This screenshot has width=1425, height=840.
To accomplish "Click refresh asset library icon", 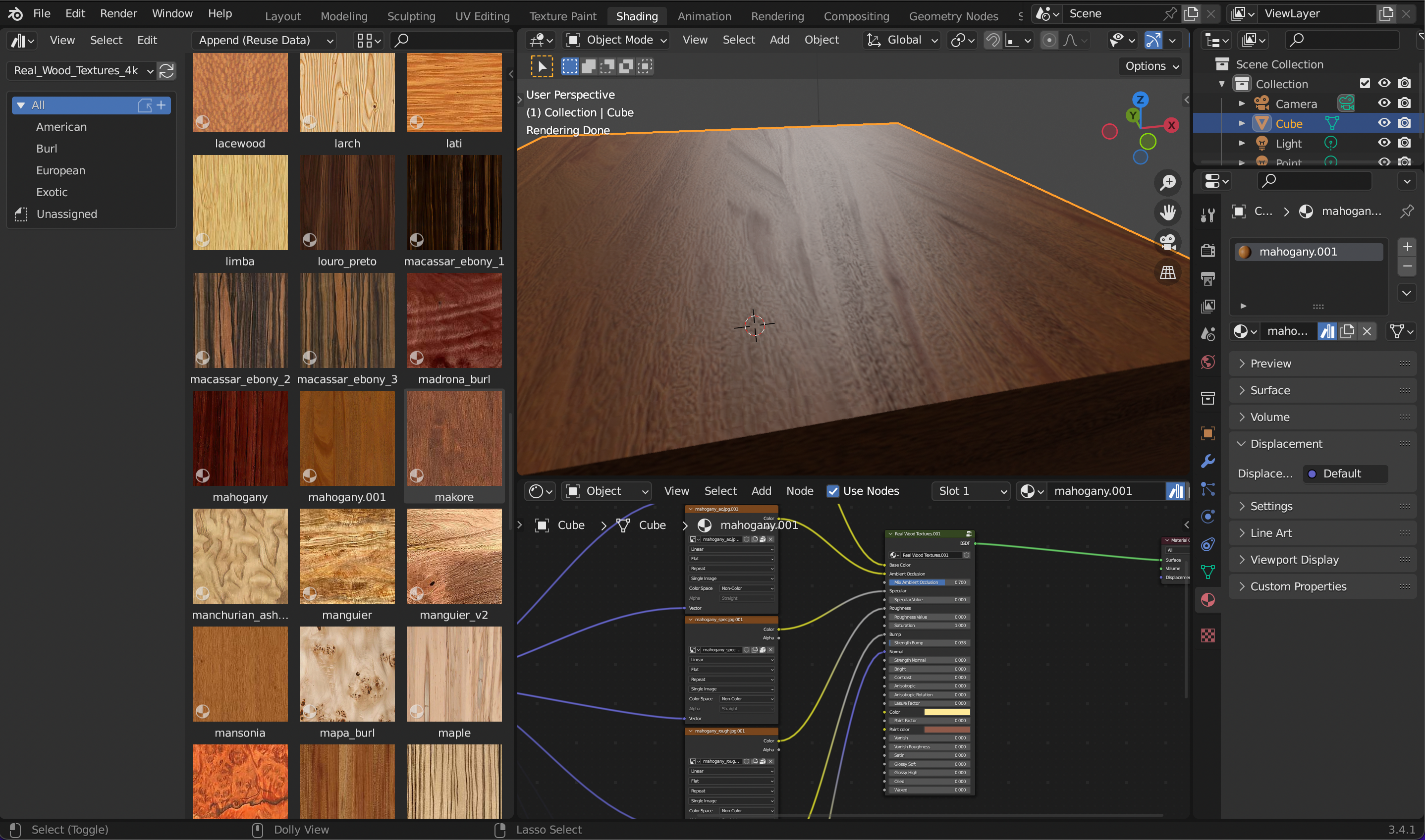I will tap(166, 71).
